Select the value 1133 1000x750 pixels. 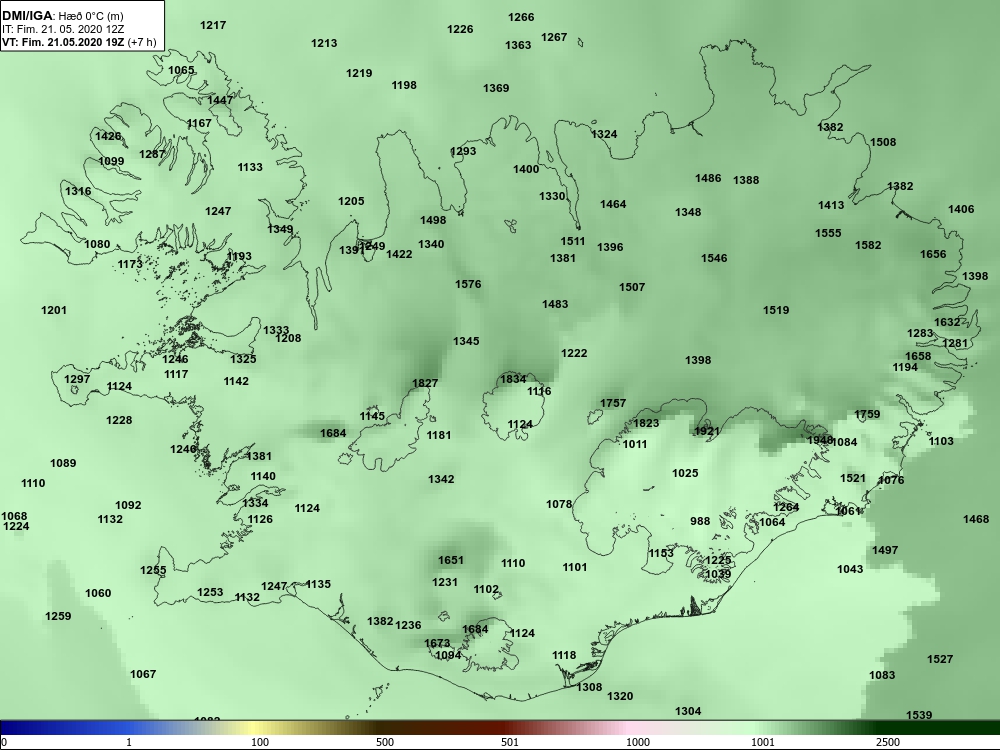pos(250,167)
